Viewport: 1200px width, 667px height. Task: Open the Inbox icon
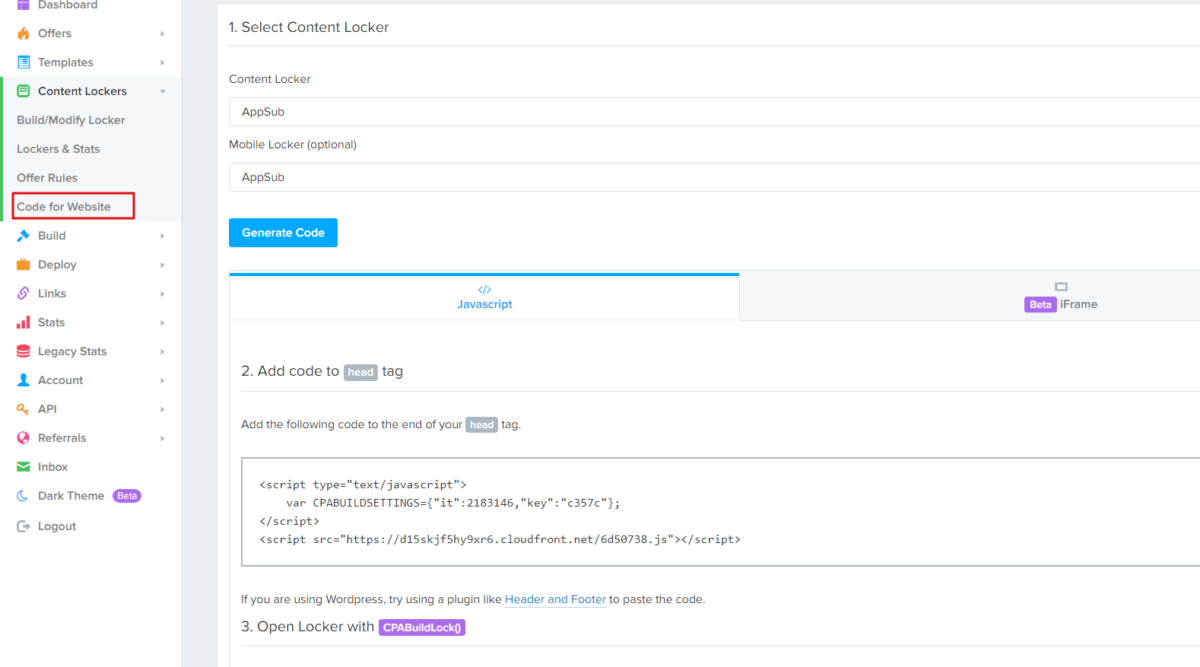23,466
